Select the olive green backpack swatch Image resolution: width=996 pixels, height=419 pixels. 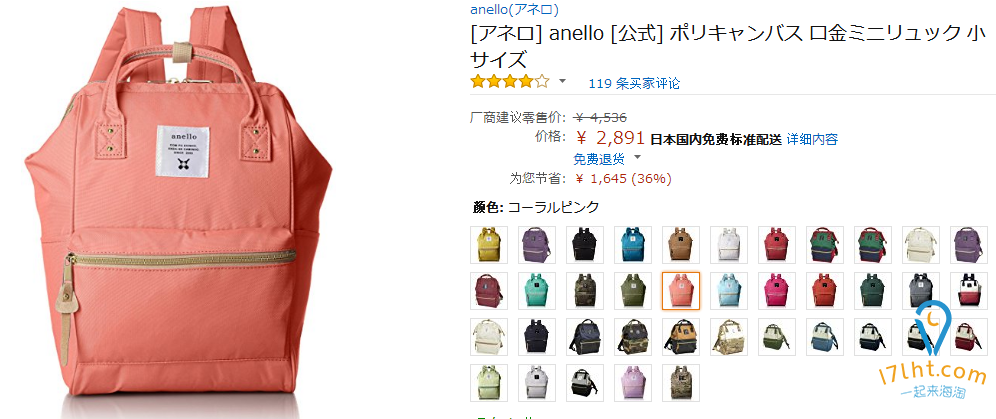[633, 291]
